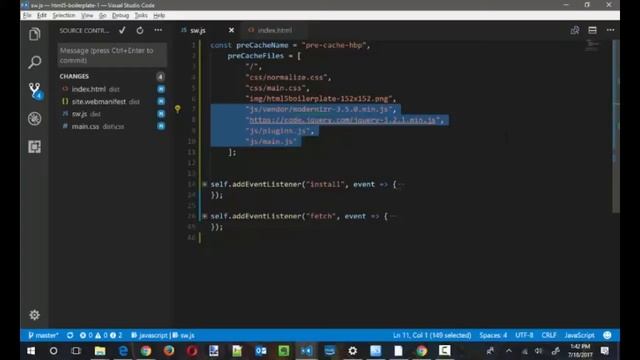This screenshot has height=360, width=640.
Task: Click the minimap in the editor
Action: pos(592,45)
